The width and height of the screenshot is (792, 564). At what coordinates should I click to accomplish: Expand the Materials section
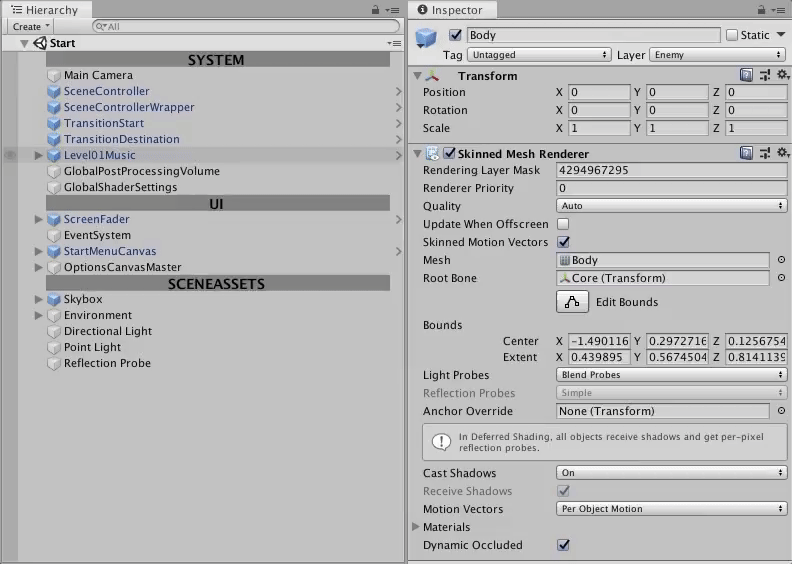(x=416, y=527)
